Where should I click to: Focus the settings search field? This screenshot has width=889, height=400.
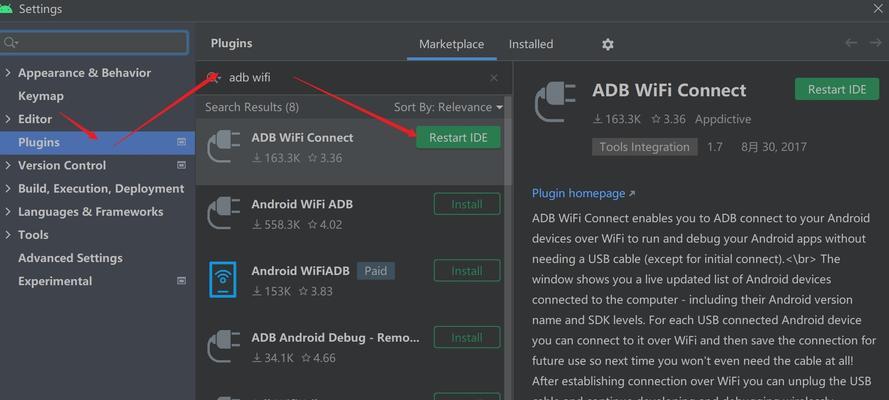tap(94, 43)
